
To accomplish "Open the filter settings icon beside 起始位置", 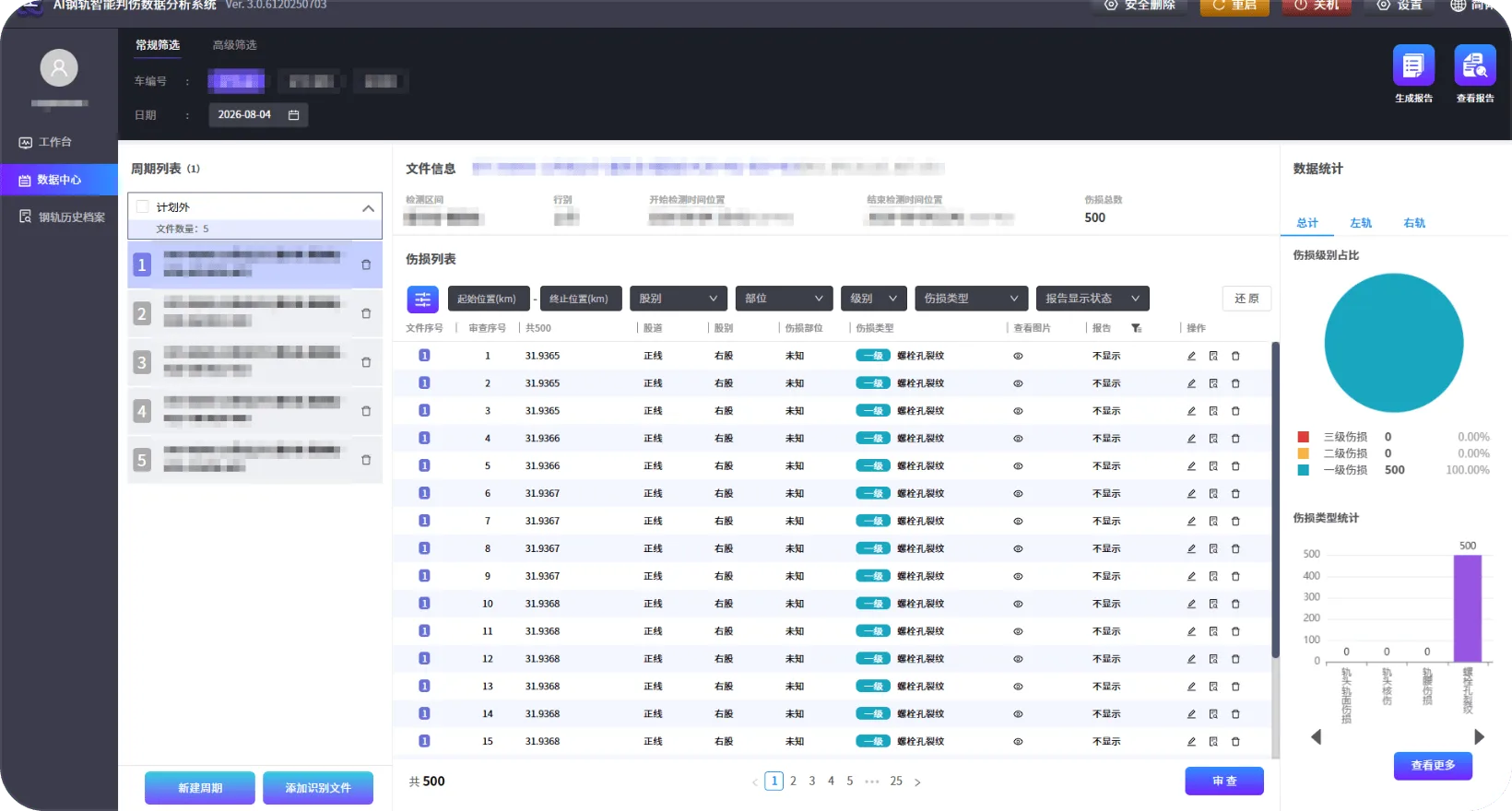I will (422, 299).
